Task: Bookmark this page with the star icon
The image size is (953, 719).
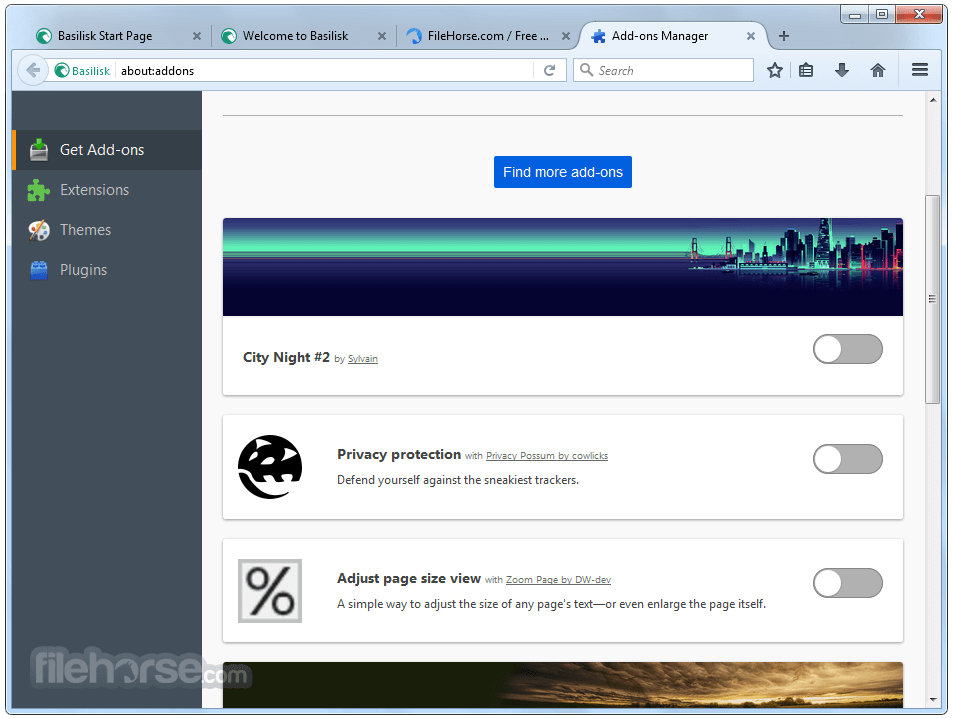Action: 774,71
